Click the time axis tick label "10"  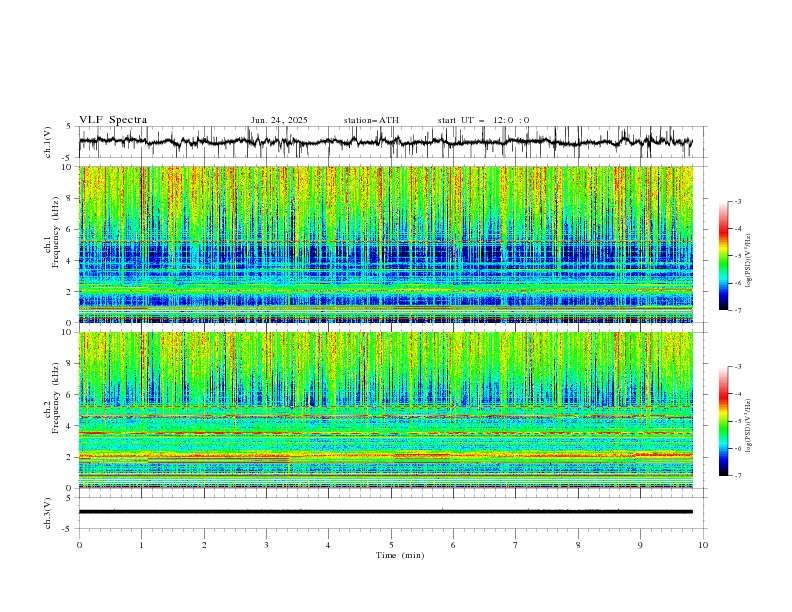pos(703,545)
